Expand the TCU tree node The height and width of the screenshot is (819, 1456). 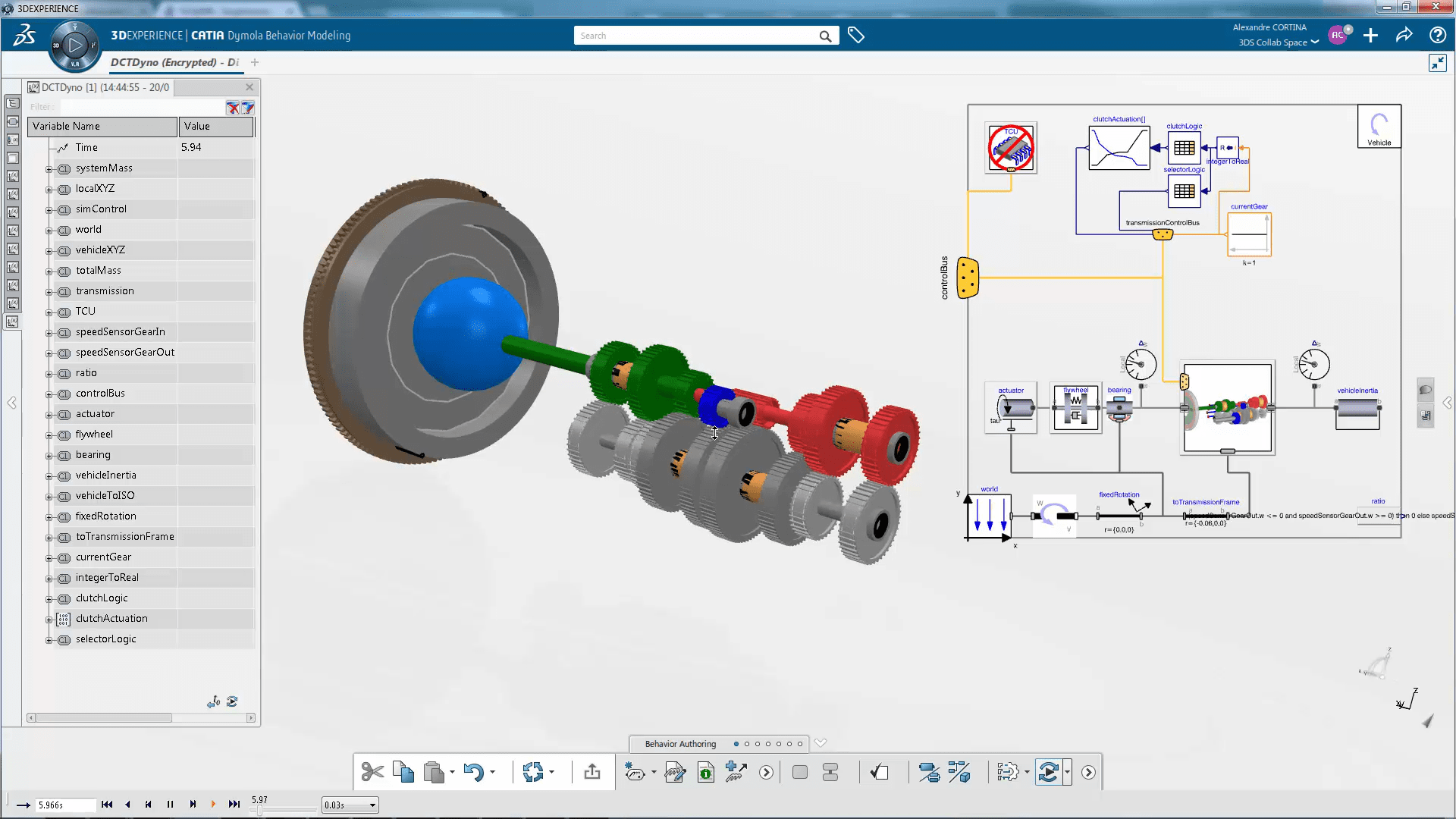(x=49, y=312)
